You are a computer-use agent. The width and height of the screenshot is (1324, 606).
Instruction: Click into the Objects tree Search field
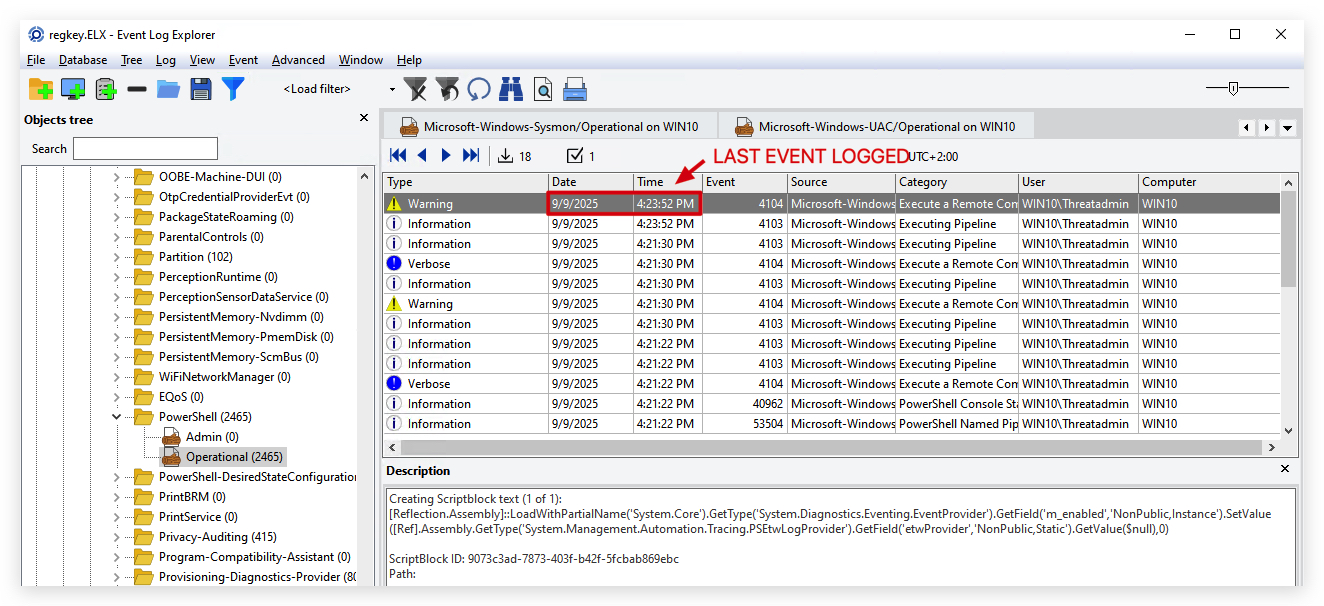pos(145,149)
